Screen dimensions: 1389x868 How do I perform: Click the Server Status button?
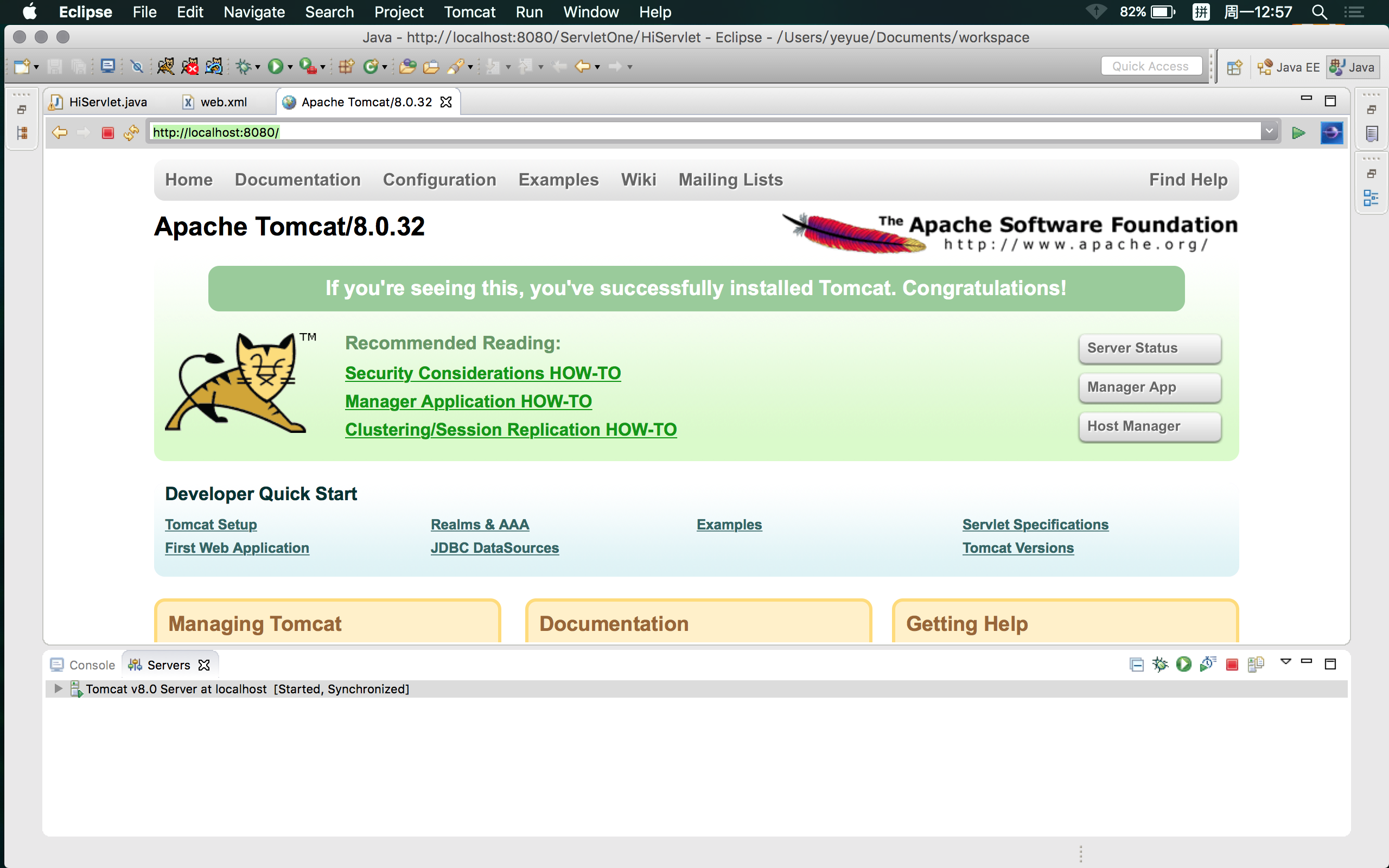coord(1150,348)
